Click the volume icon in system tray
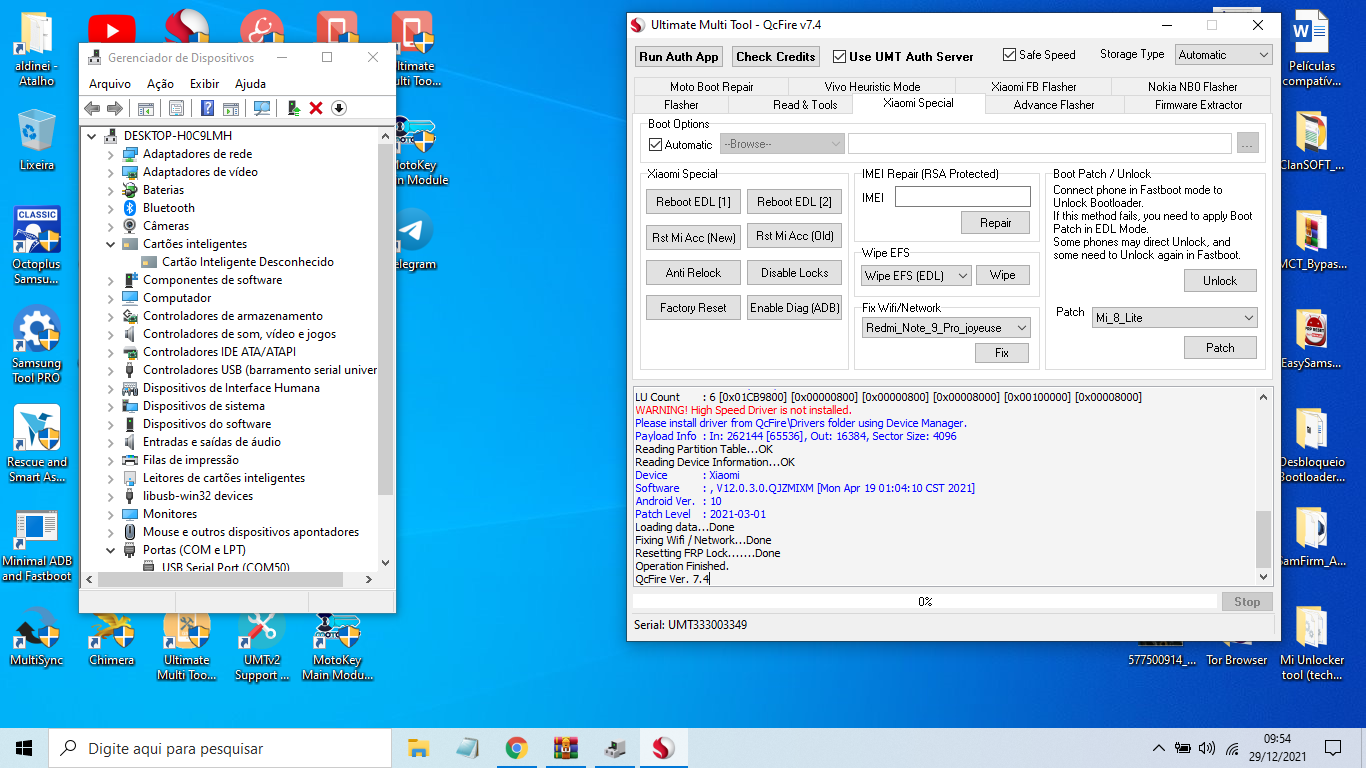The image size is (1366, 768). click(1206, 748)
